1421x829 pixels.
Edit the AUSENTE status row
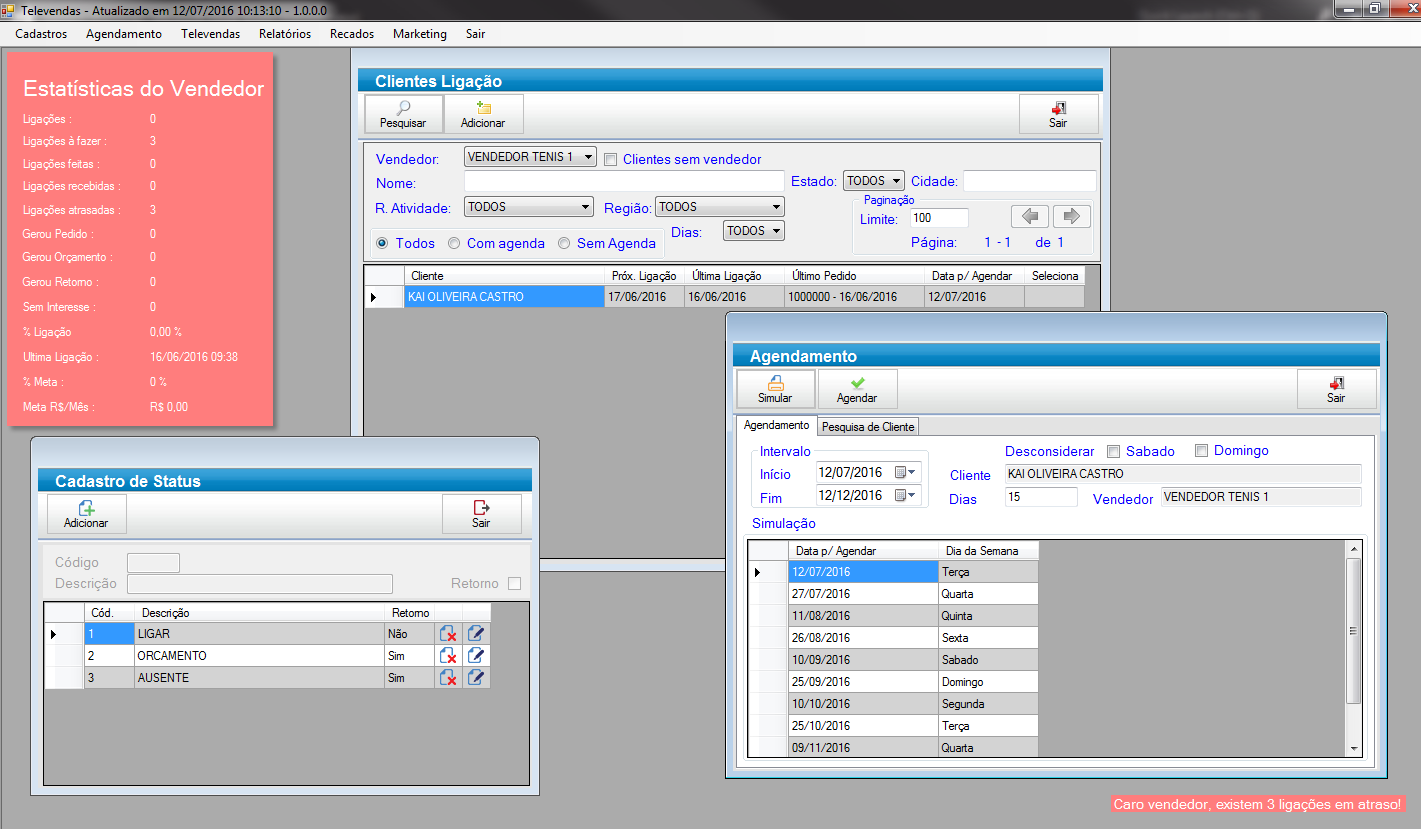(476, 678)
